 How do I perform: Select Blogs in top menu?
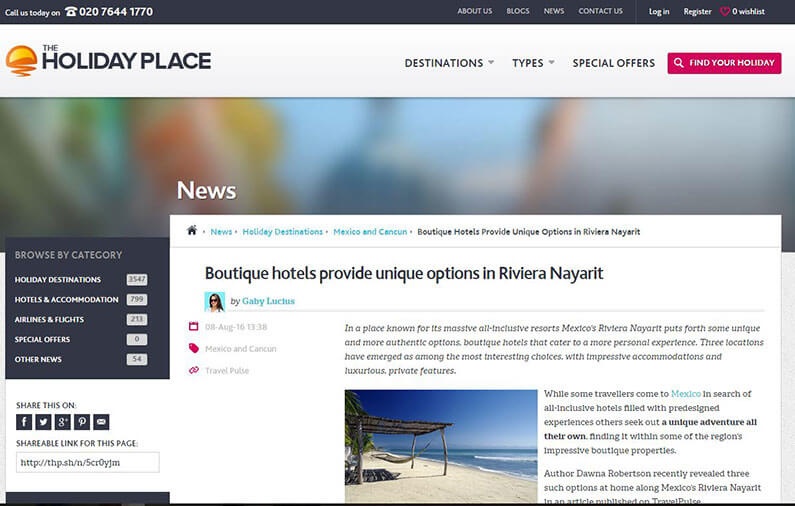coord(518,11)
